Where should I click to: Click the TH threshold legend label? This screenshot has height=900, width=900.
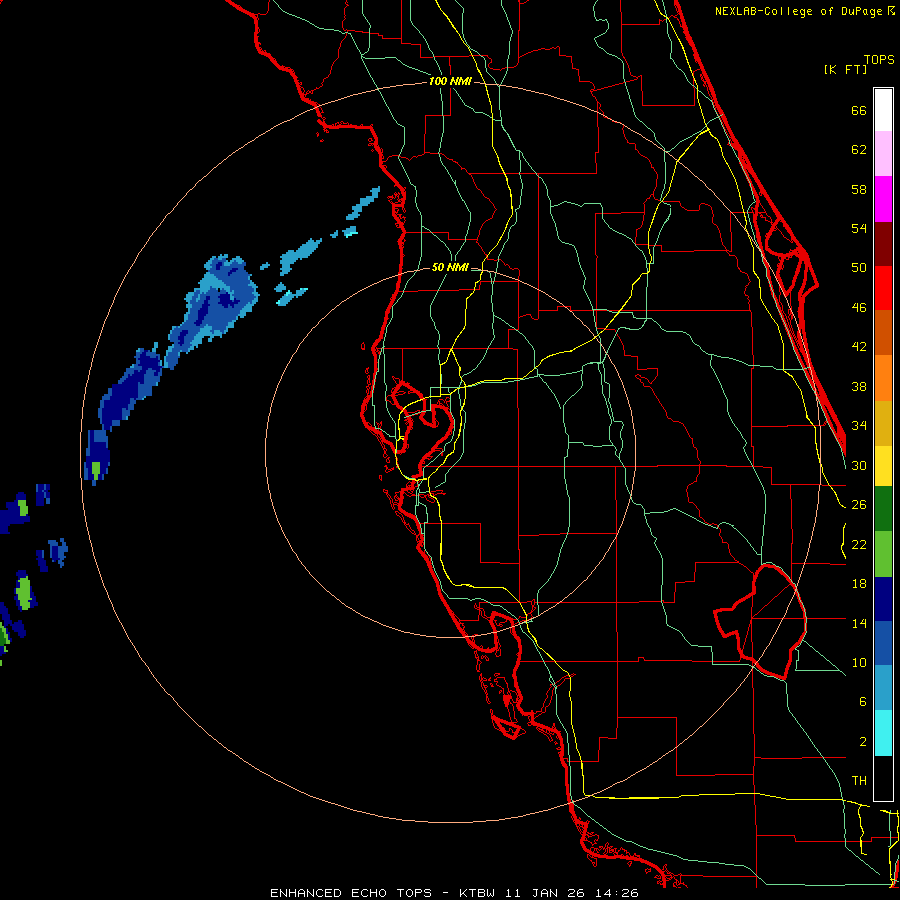pos(859,781)
